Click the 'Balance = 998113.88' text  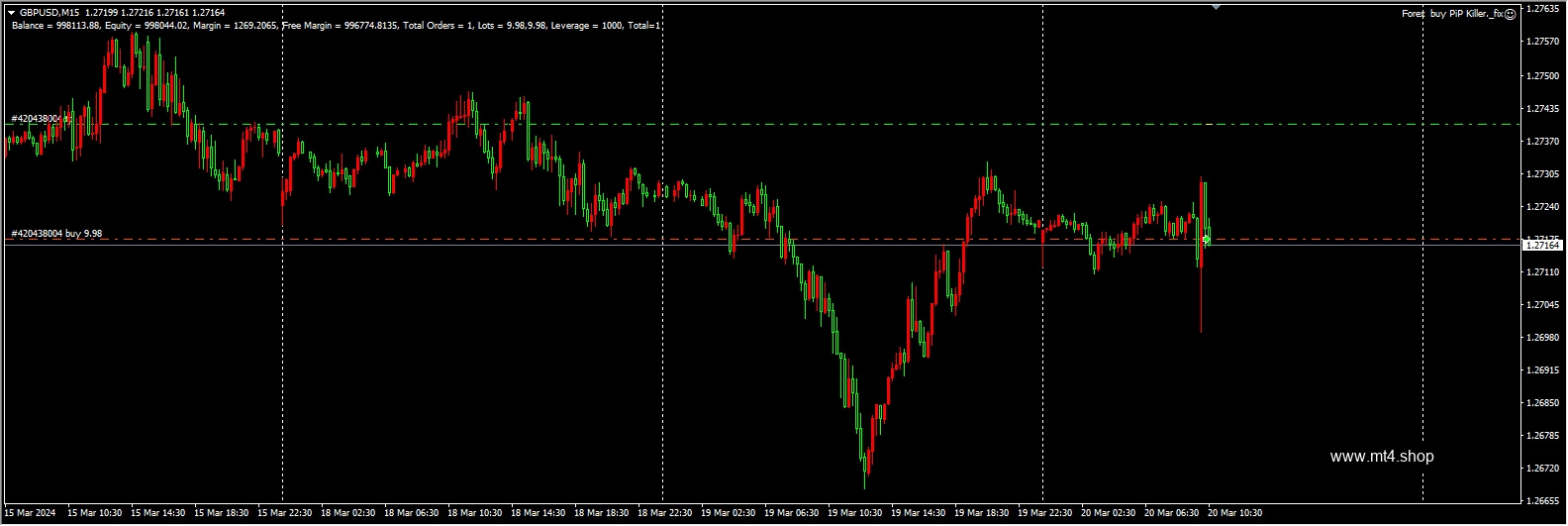(x=56, y=26)
